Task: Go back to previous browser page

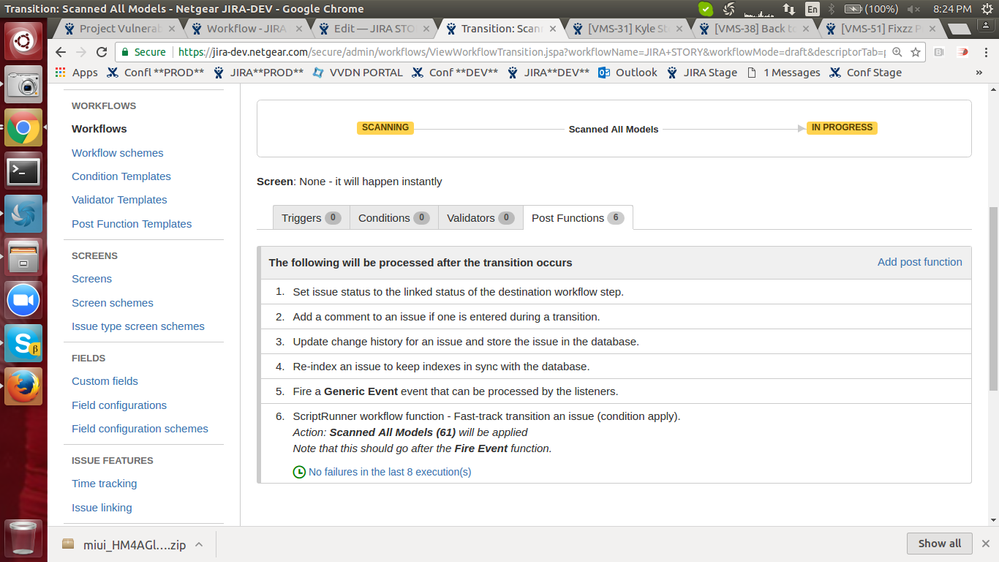Action: (61, 52)
